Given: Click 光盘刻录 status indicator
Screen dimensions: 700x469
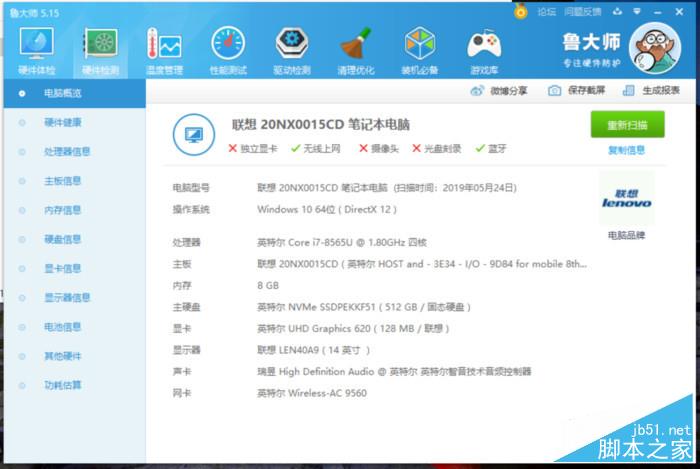Looking at the screenshot, I should (437, 149).
